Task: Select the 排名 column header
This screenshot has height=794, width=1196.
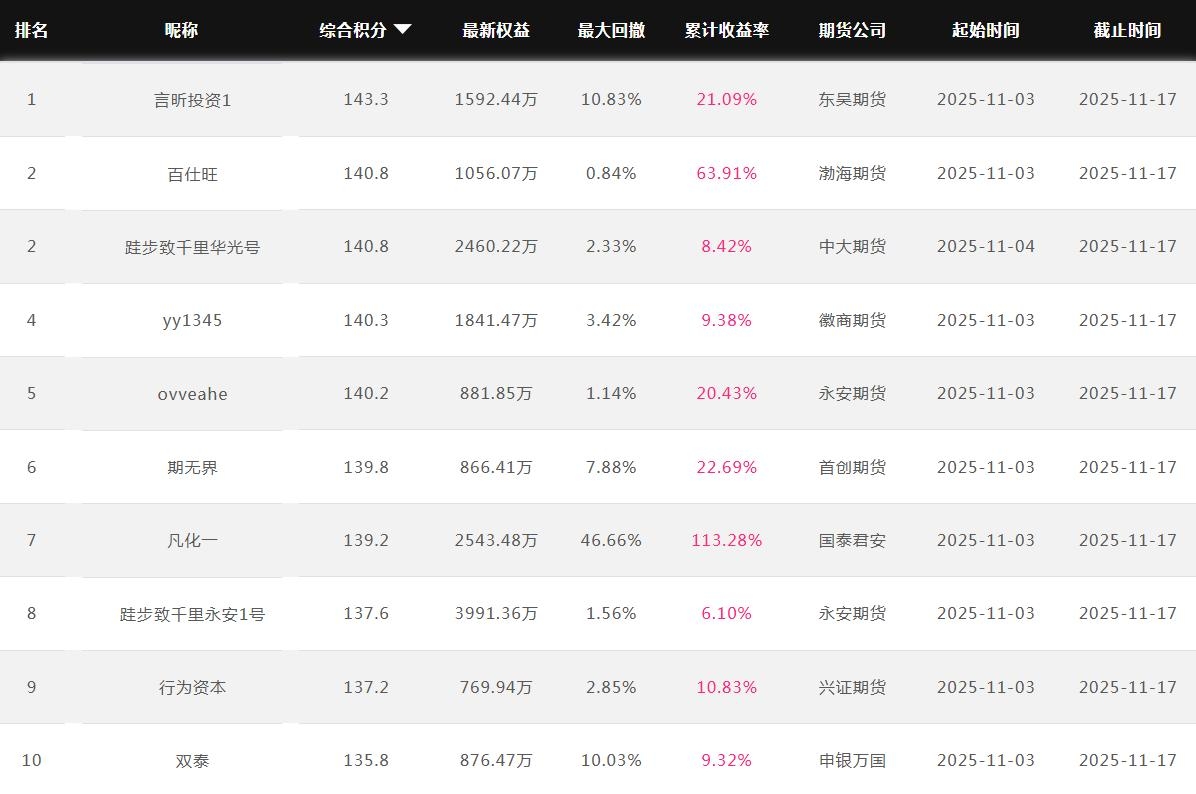Action: point(31,30)
